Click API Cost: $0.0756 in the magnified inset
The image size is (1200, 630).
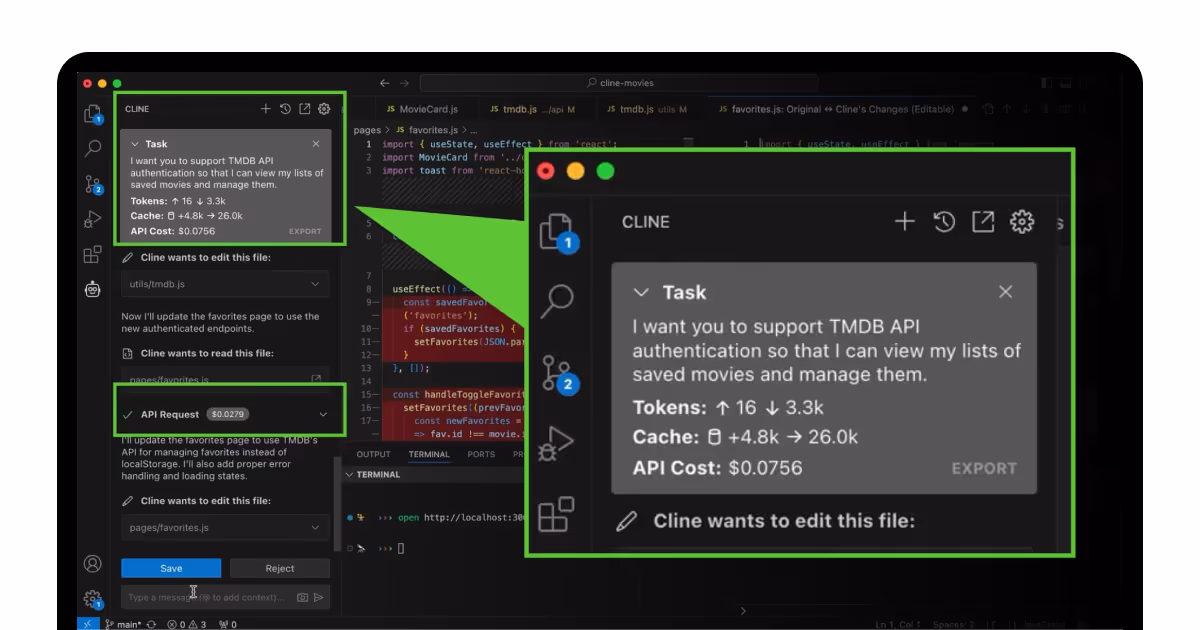717,468
